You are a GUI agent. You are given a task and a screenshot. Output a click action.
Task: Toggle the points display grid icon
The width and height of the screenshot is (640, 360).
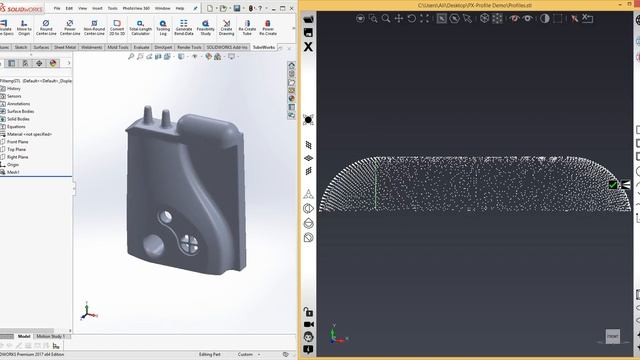pyautogui.click(x=497, y=18)
